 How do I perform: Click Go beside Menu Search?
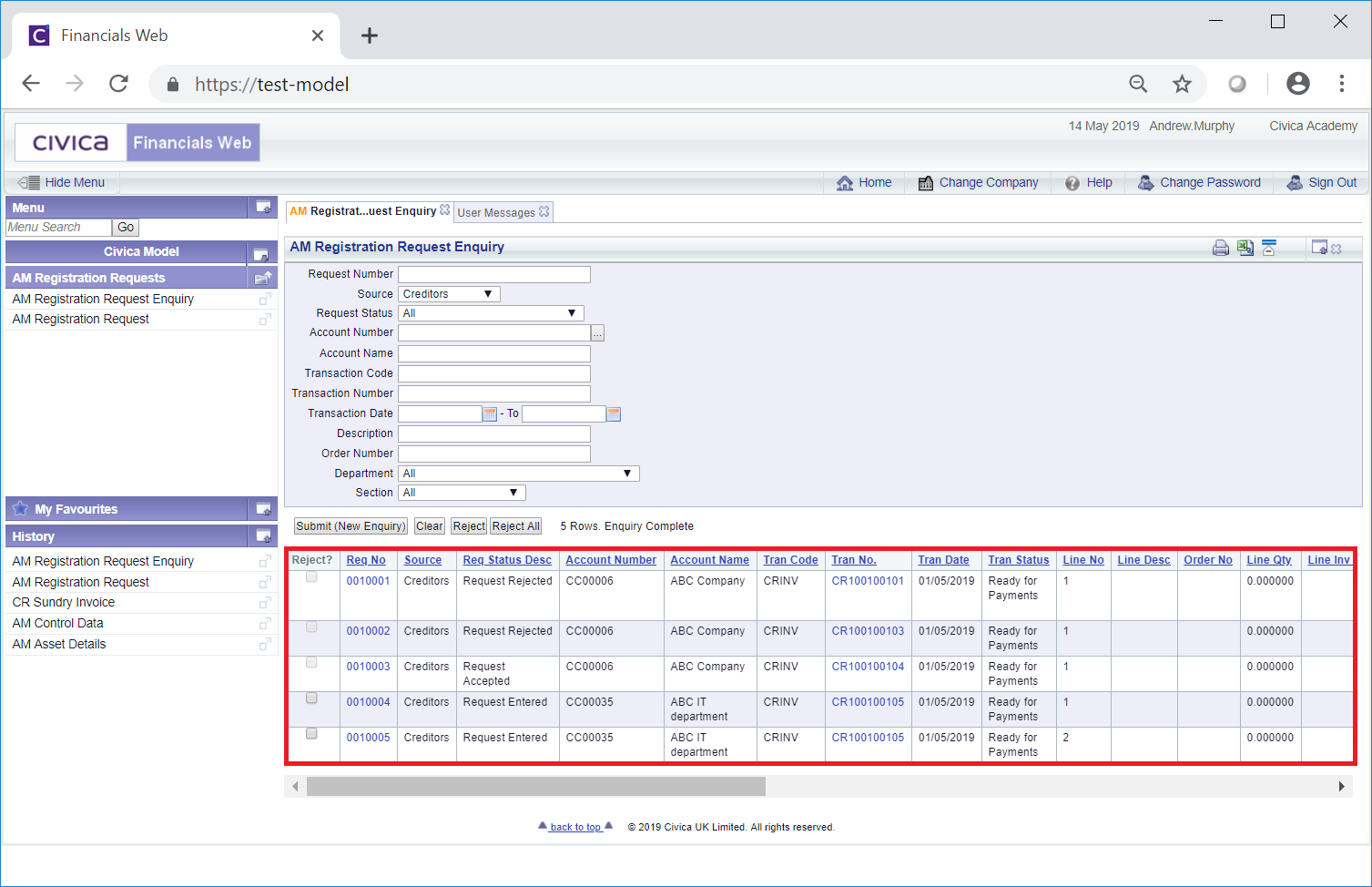(126, 228)
